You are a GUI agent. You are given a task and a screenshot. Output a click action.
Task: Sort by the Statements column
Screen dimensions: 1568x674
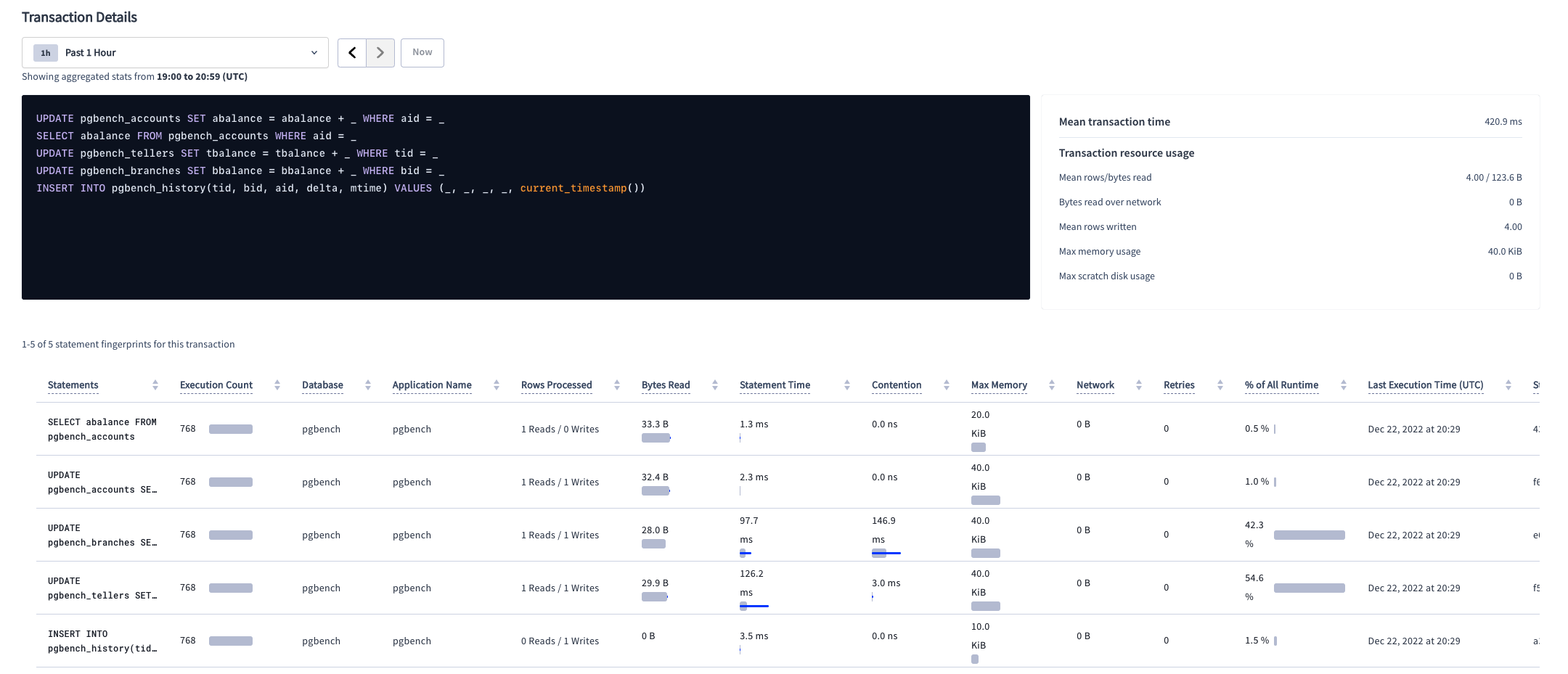point(155,385)
